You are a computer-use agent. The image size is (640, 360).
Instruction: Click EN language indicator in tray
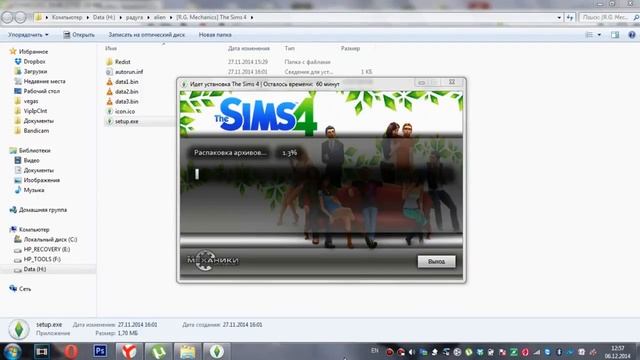[374, 351]
